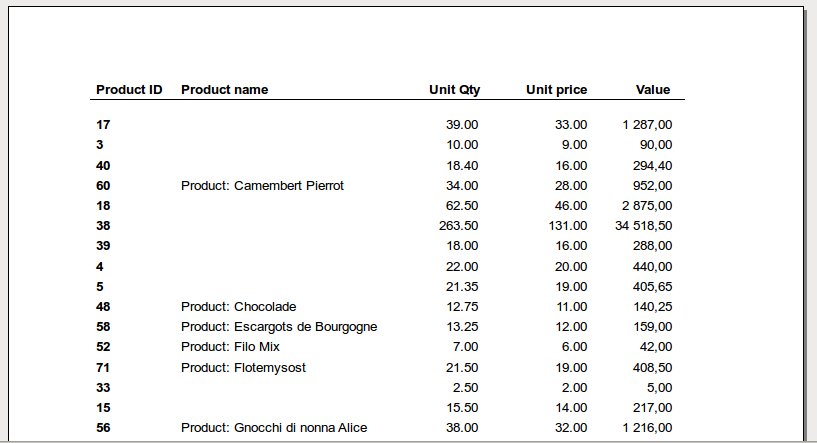
Task: Click the Product name column header
Action: [x=225, y=90]
